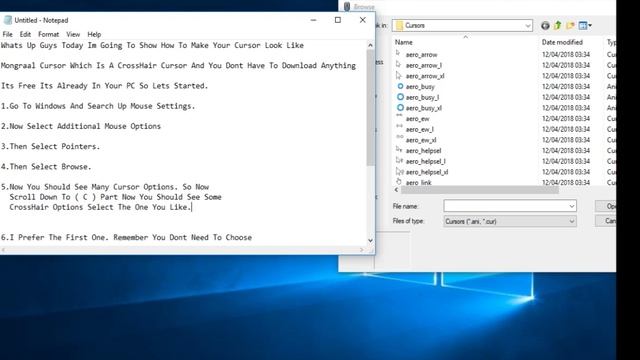Click the Create new folder icon
The width and height of the screenshot is (640, 360).
coord(570,26)
